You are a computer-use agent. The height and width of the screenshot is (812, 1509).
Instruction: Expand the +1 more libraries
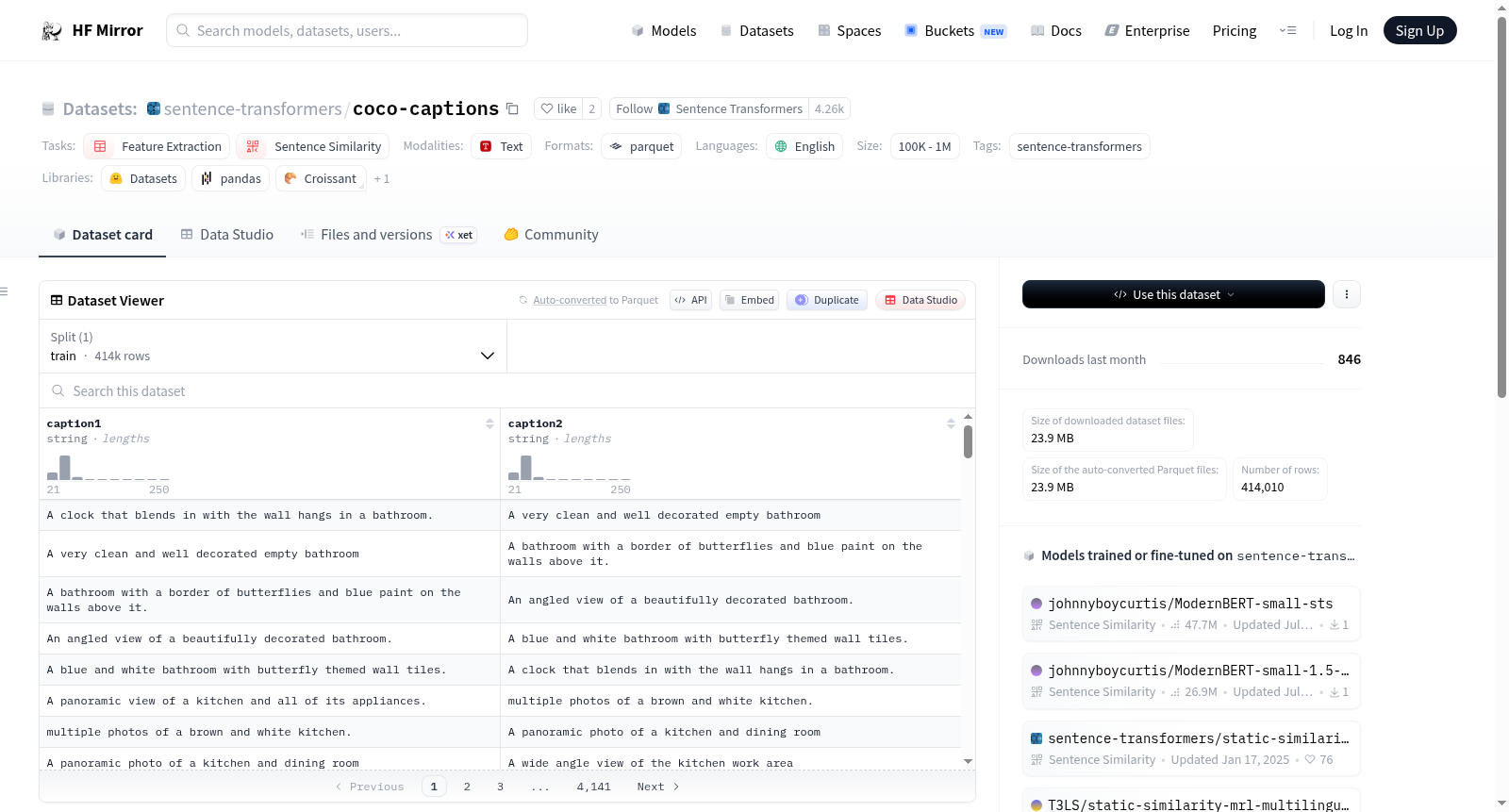(381, 178)
